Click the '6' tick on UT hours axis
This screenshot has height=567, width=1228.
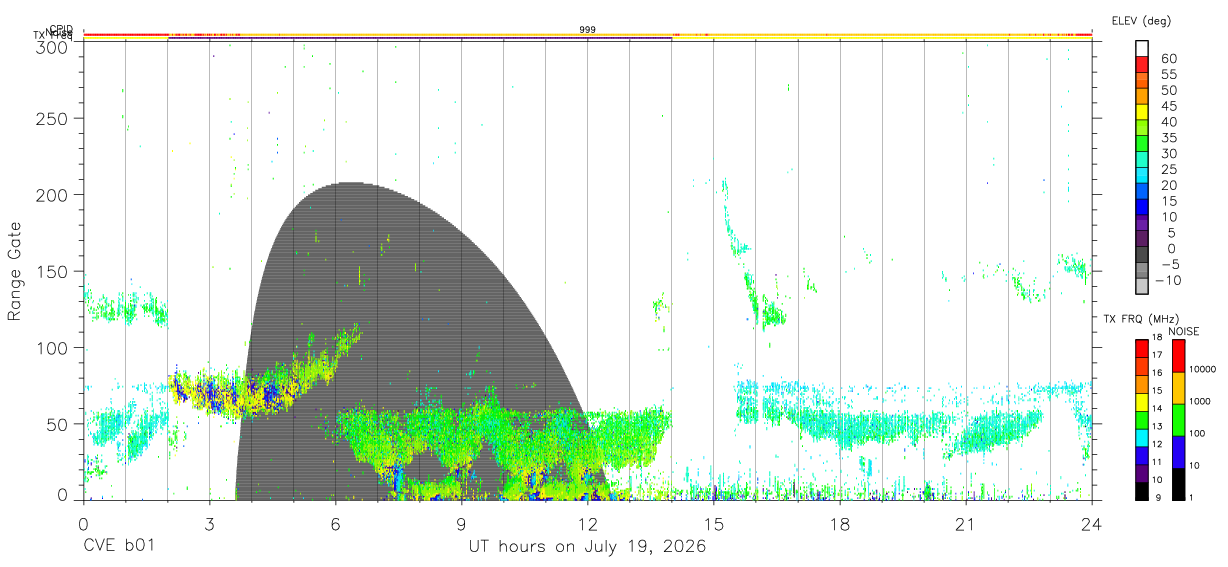pos(335,524)
